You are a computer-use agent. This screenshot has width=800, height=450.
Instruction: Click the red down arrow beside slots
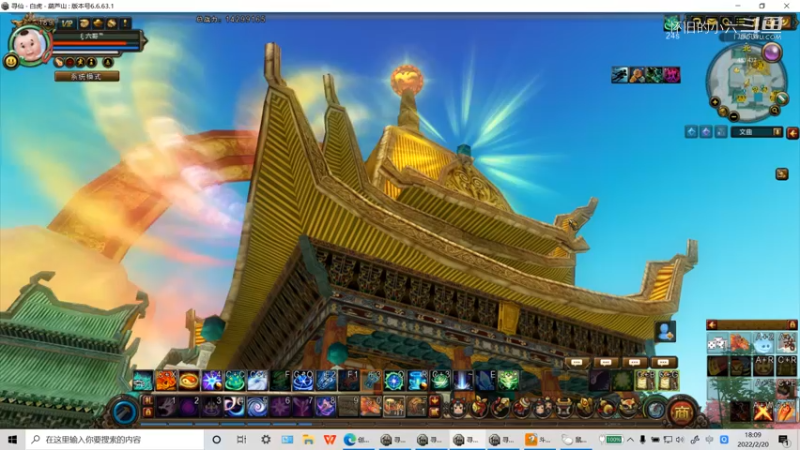435,401
